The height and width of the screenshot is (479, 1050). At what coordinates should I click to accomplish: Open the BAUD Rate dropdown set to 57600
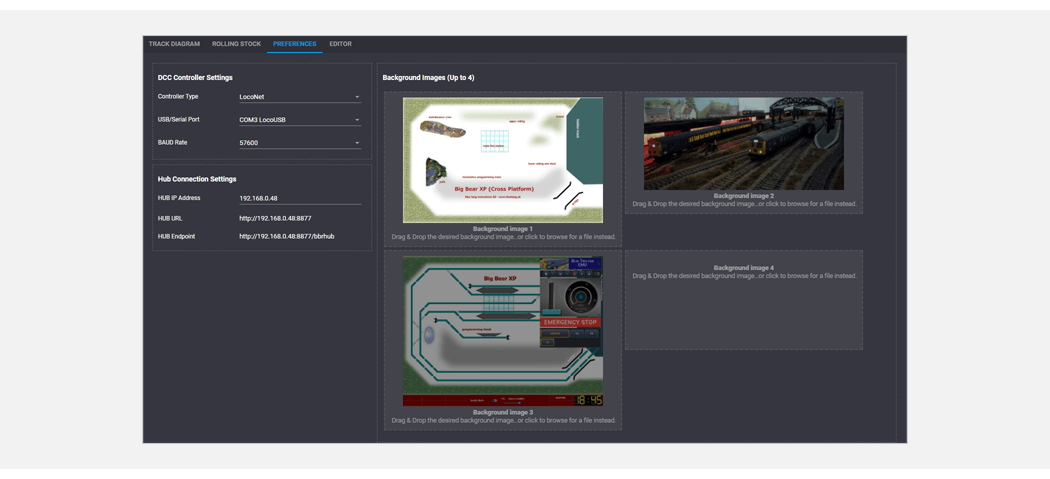[x=299, y=143]
